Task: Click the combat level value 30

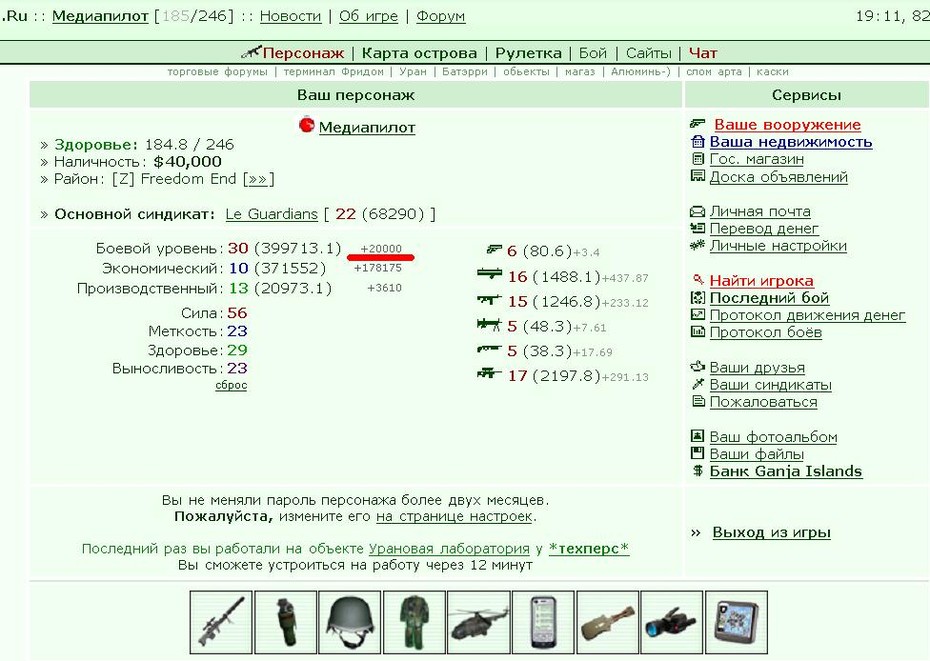Action: click(238, 248)
